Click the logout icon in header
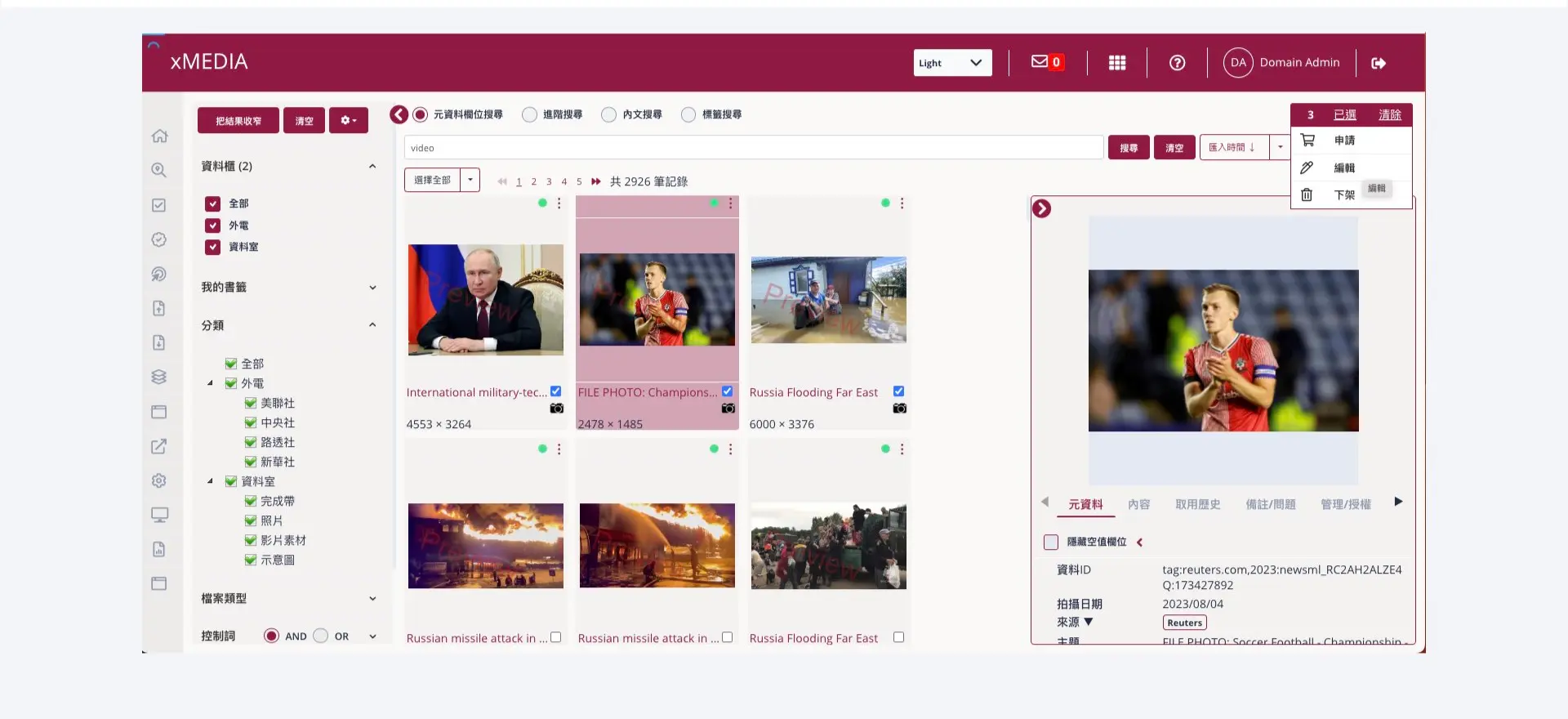 tap(1379, 63)
